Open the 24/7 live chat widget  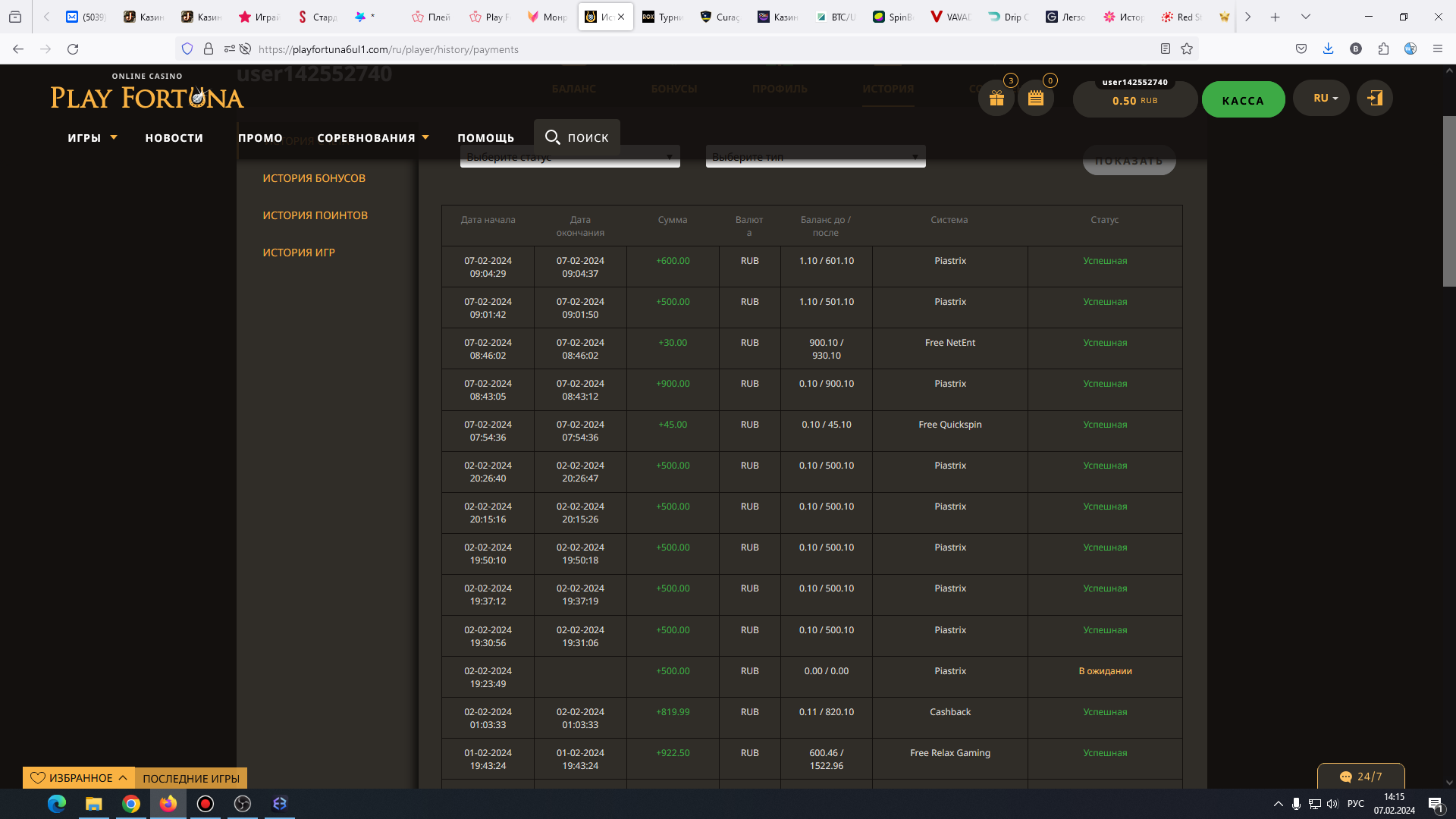click(1361, 777)
